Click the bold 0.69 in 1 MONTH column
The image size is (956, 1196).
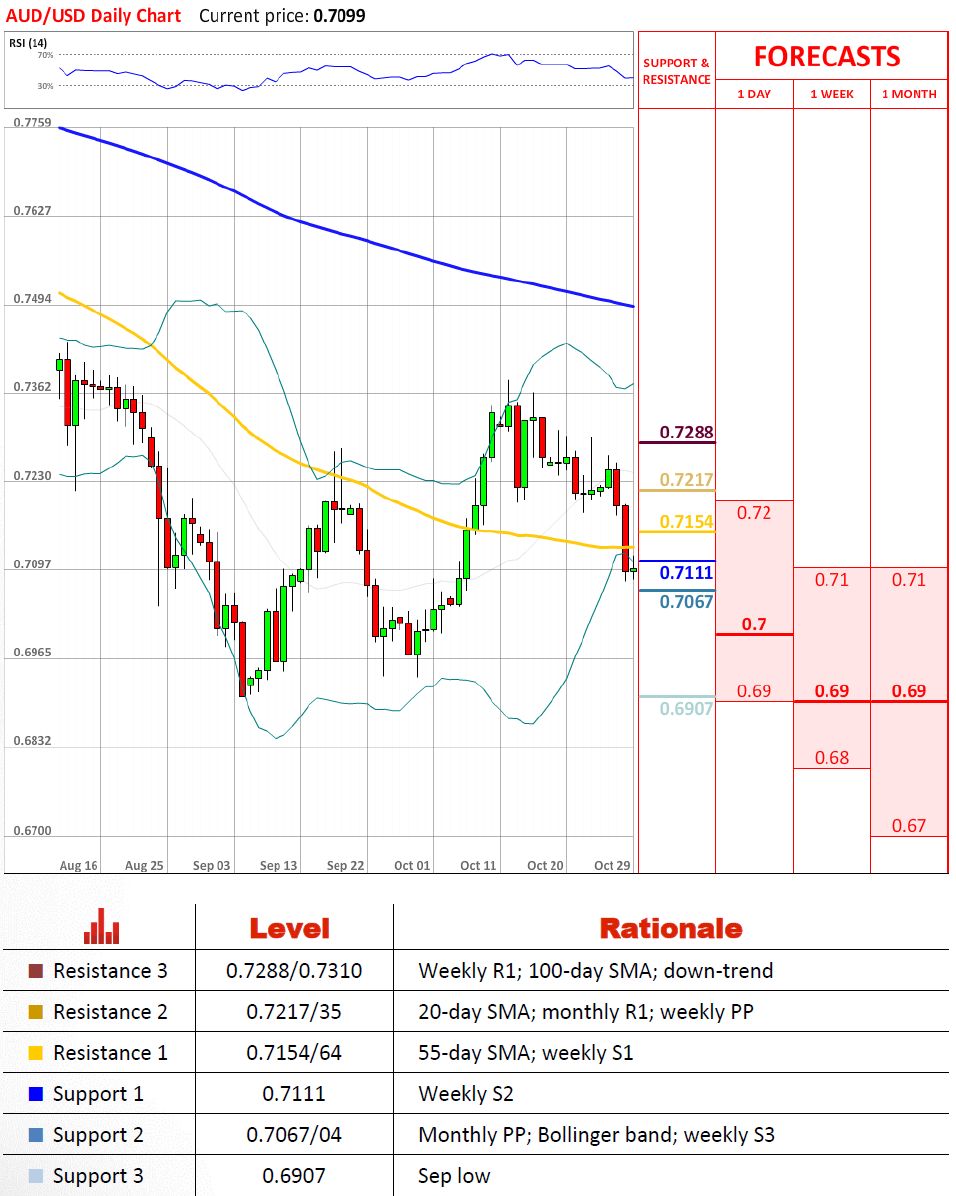[909, 691]
